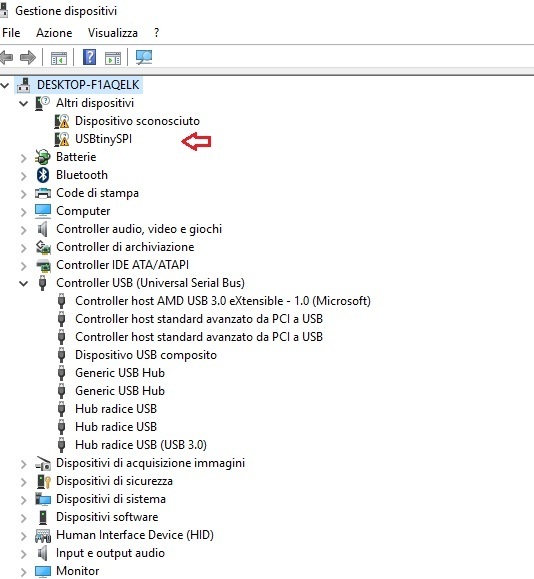
Task: Click the Monitor category icon
Action: tap(42, 571)
